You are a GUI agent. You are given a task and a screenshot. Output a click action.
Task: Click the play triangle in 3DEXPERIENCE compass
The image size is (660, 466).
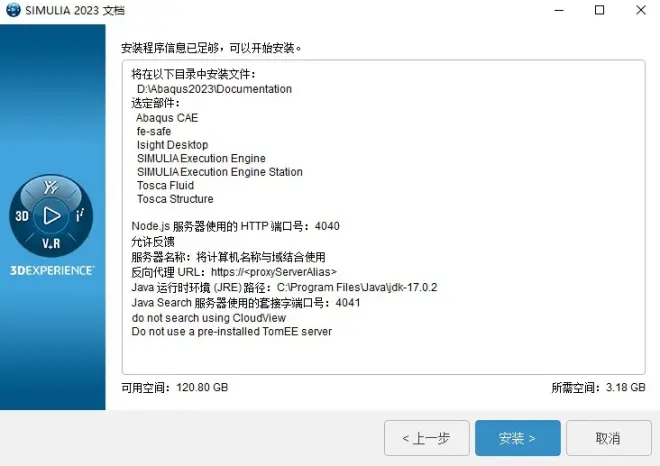51,216
